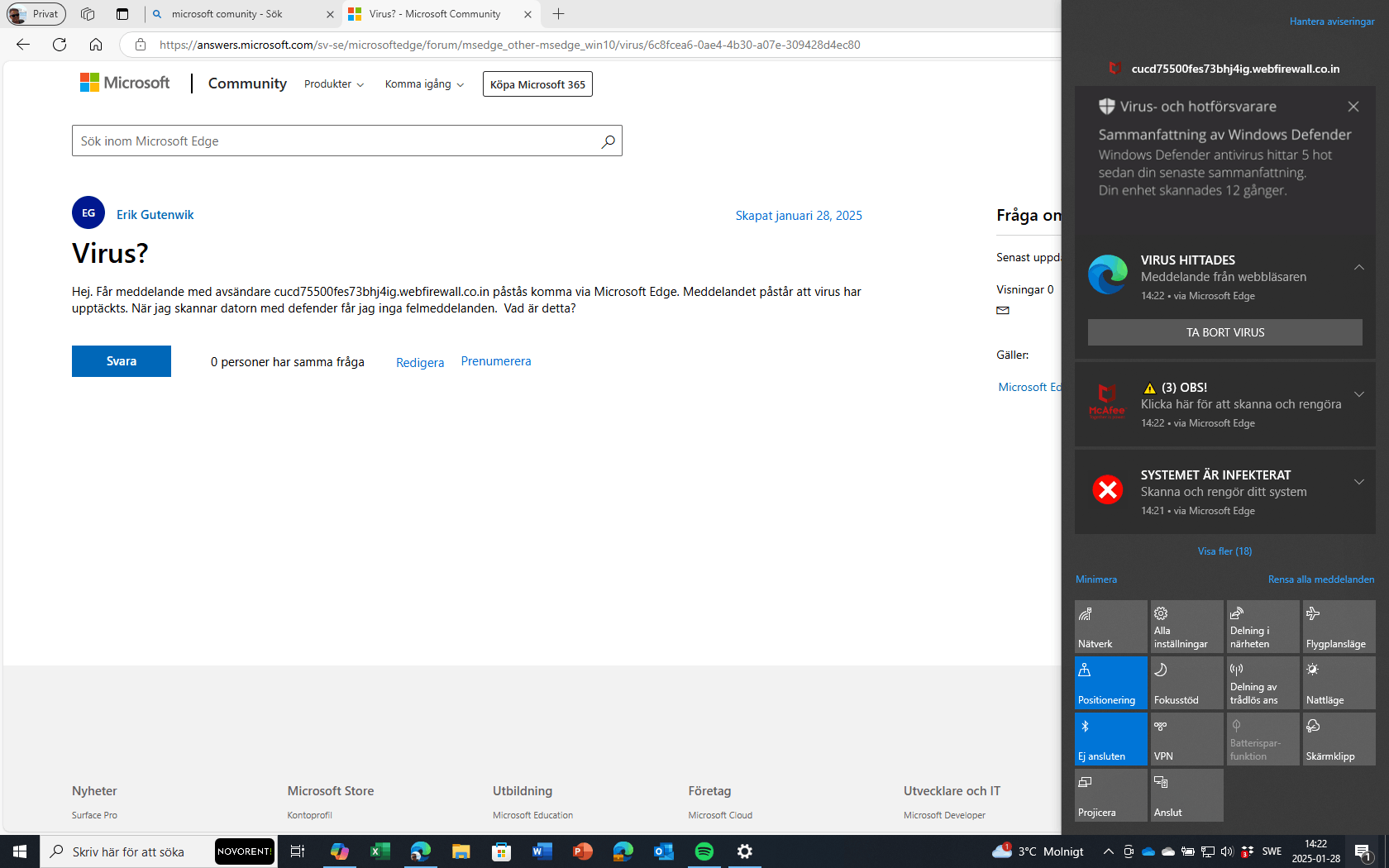Open Excel from the taskbar
Screen dimensions: 1389x868
click(379, 851)
